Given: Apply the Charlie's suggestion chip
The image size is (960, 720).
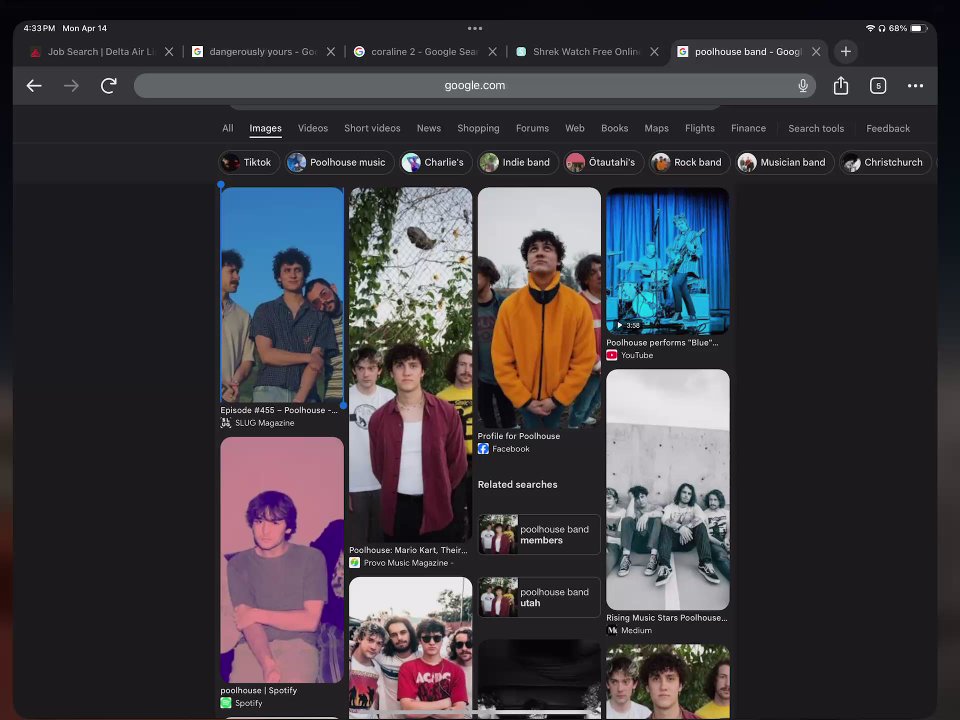Looking at the screenshot, I should (436, 162).
